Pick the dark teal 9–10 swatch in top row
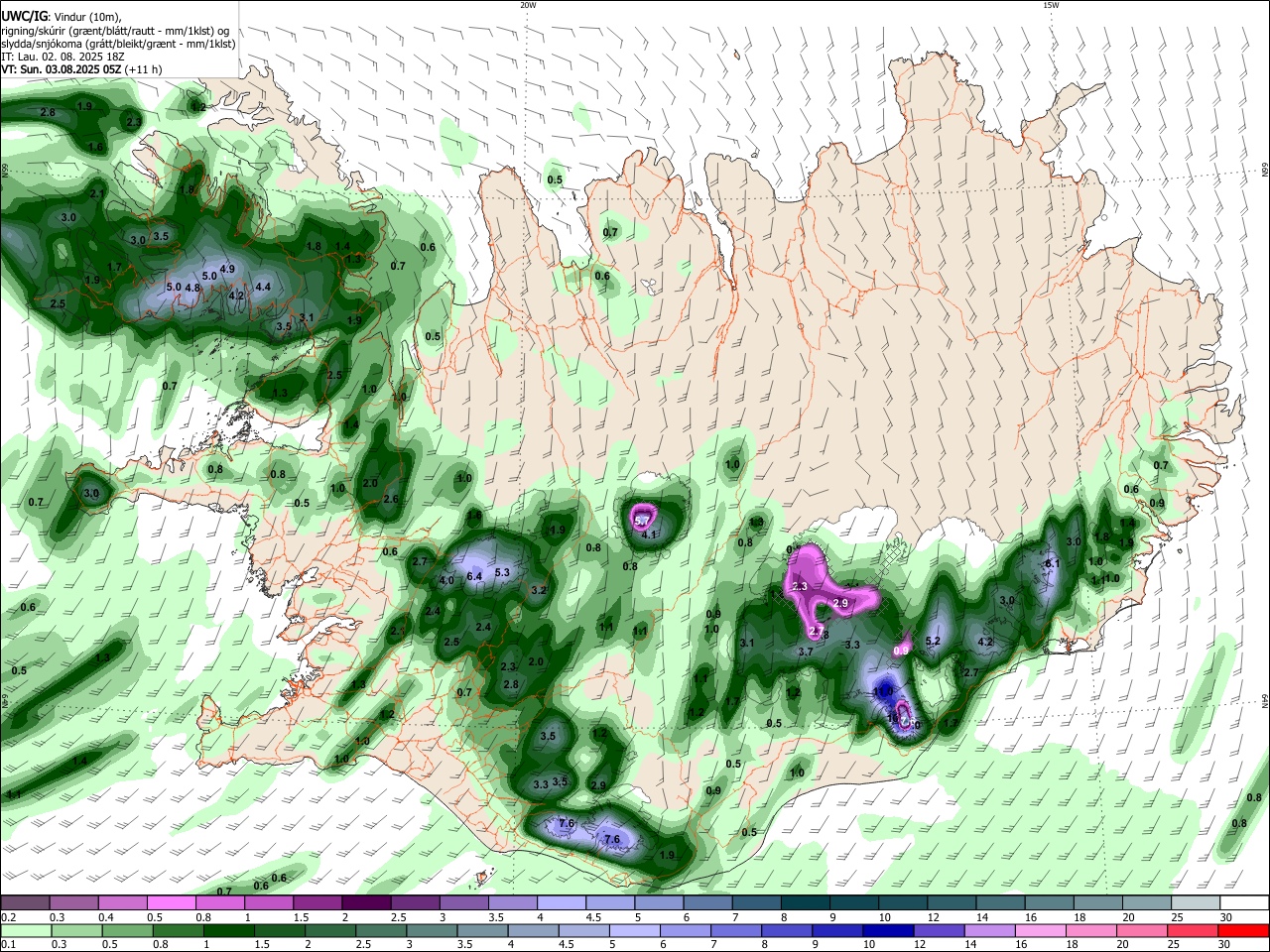This screenshot has height=952, width=1270. click(x=853, y=902)
